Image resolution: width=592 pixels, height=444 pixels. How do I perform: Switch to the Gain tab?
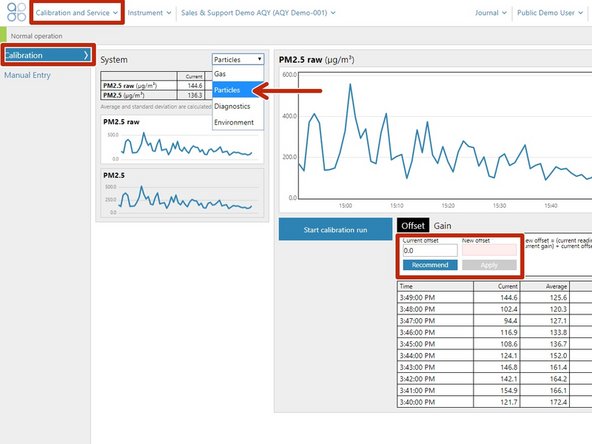(442, 226)
